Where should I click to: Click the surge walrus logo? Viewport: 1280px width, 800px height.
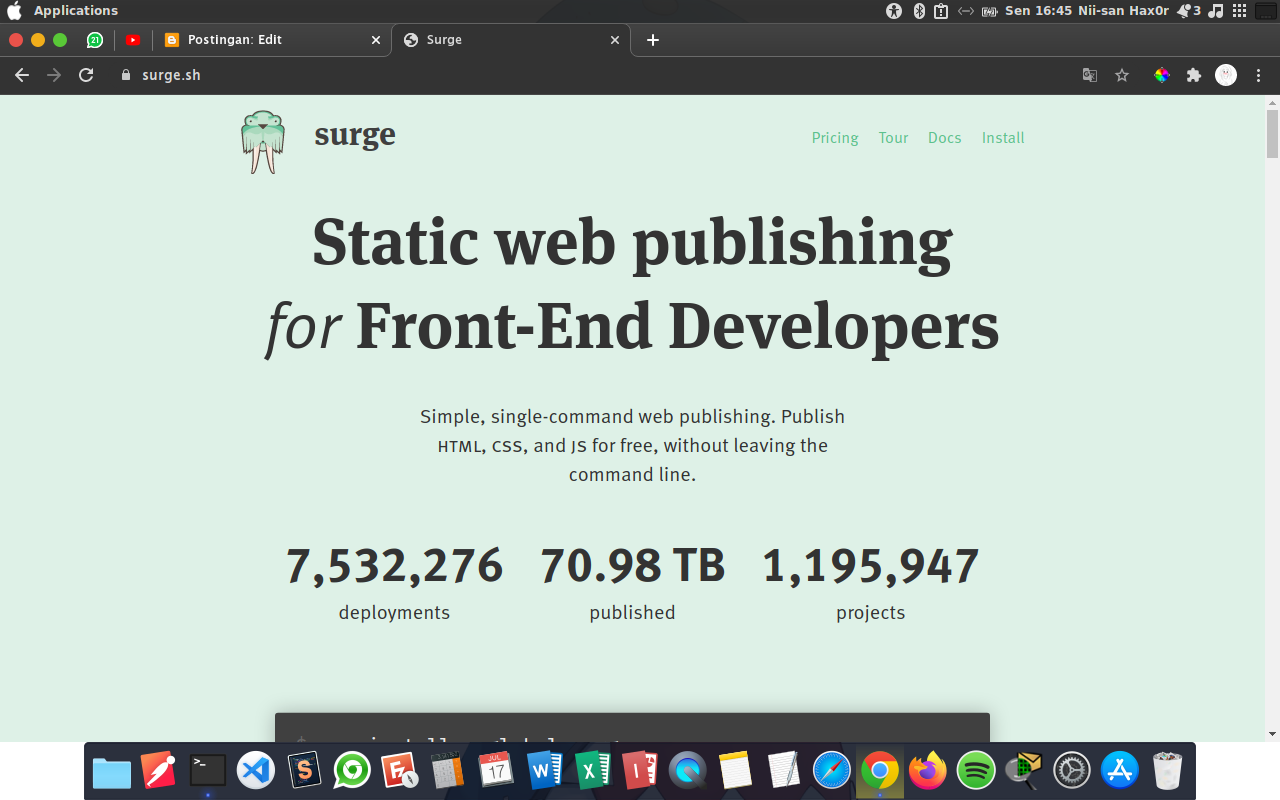pyautogui.click(x=263, y=142)
